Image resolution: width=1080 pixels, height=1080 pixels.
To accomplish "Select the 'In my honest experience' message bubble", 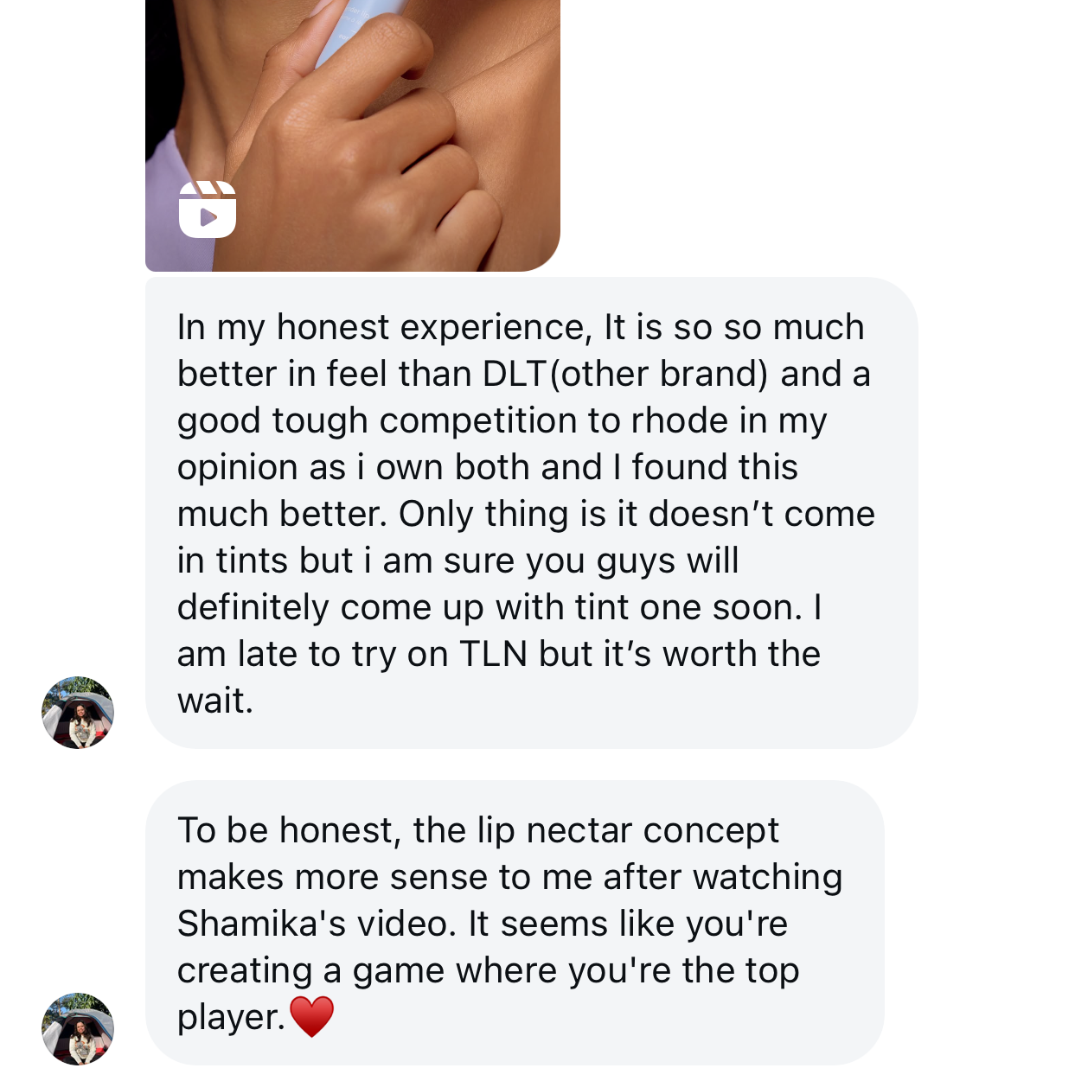I will 530,512.
